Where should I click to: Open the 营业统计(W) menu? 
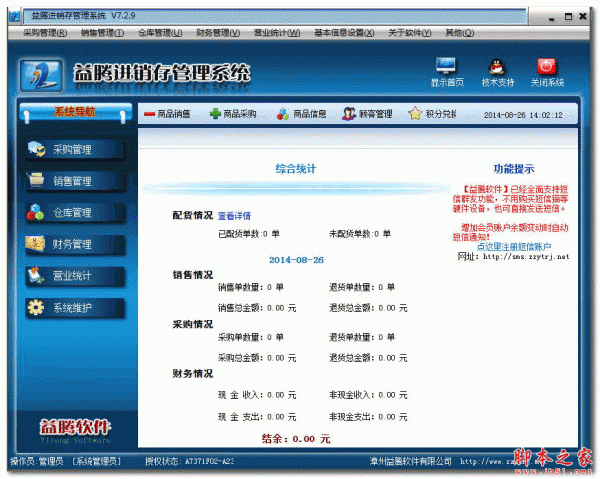[277, 33]
